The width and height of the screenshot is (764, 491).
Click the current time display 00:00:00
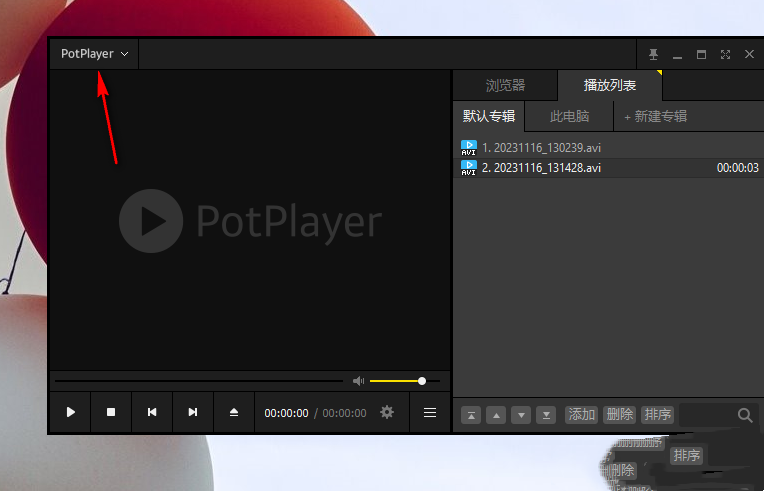tap(286, 413)
